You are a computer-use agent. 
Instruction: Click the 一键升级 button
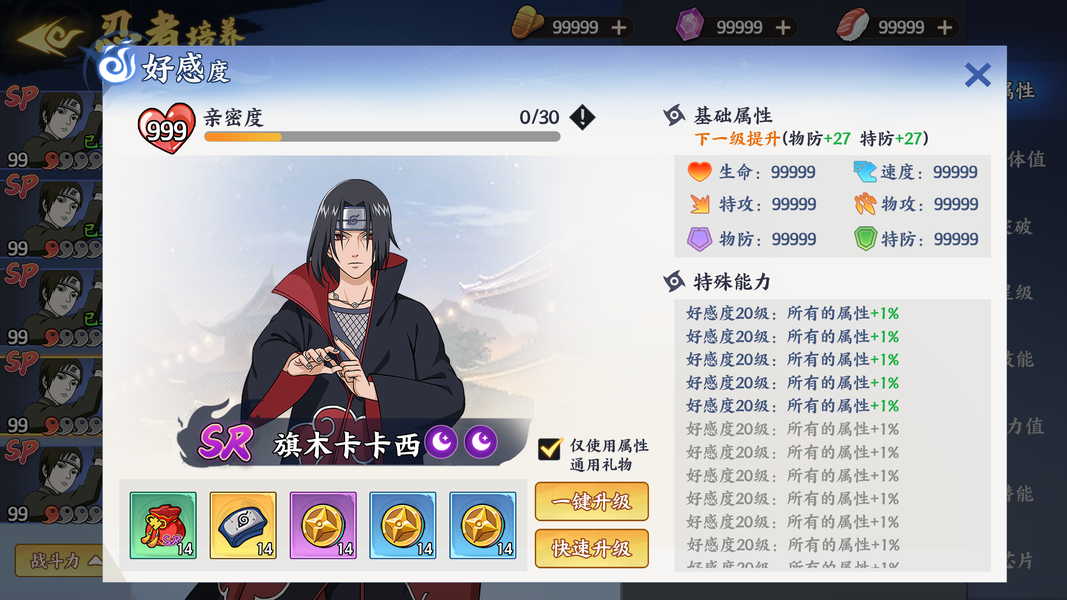(x=591, y=501)
